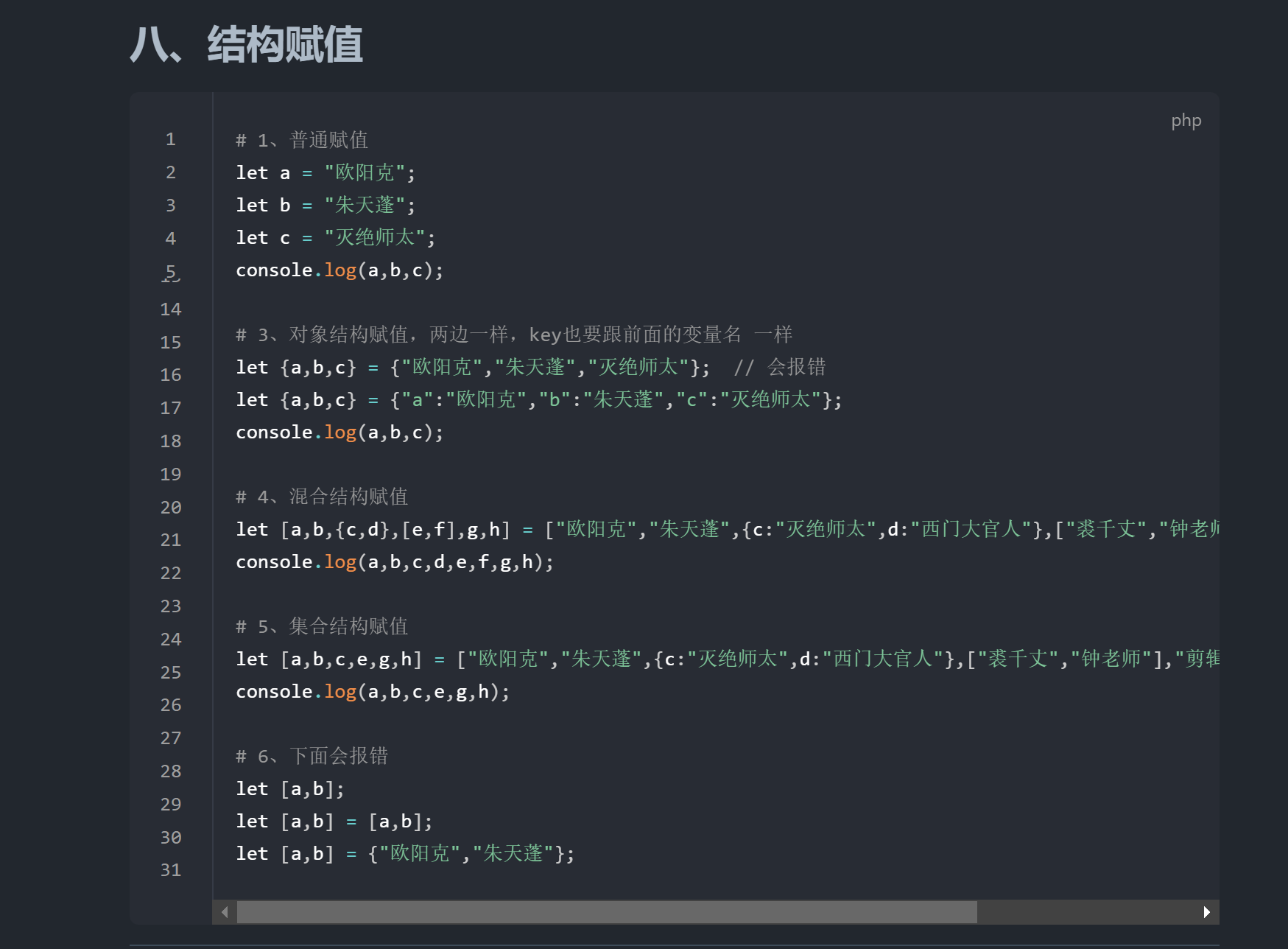Click line number 25

(x=171, y=673)
